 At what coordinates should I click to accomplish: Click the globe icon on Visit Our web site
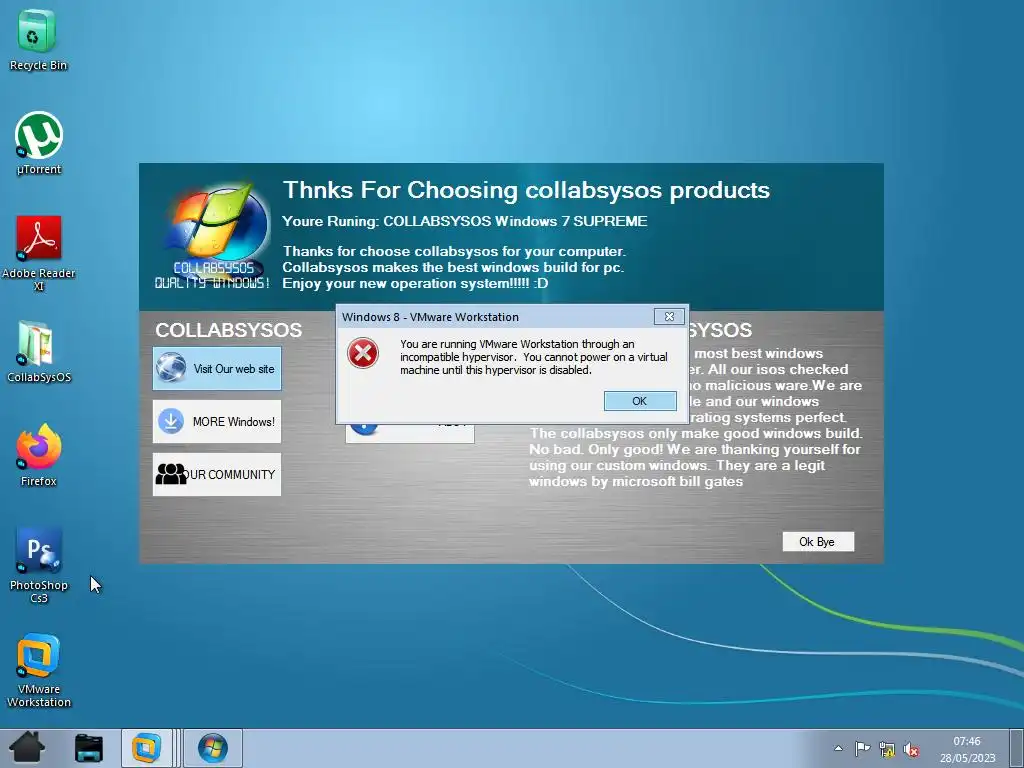click(x=171, y=368)
